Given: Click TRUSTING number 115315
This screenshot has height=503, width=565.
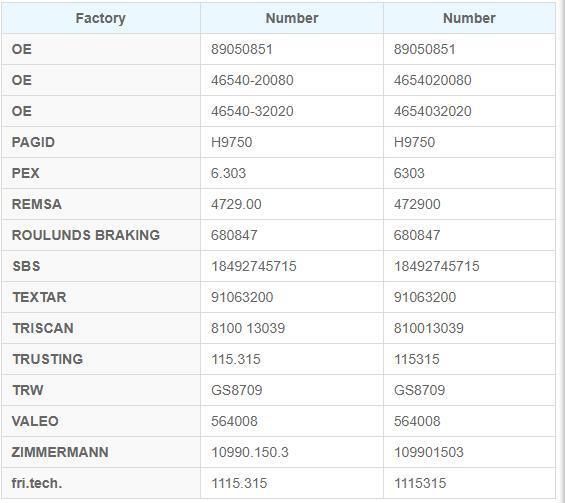Looking at the screenshot, I should [x=417, y=359].
